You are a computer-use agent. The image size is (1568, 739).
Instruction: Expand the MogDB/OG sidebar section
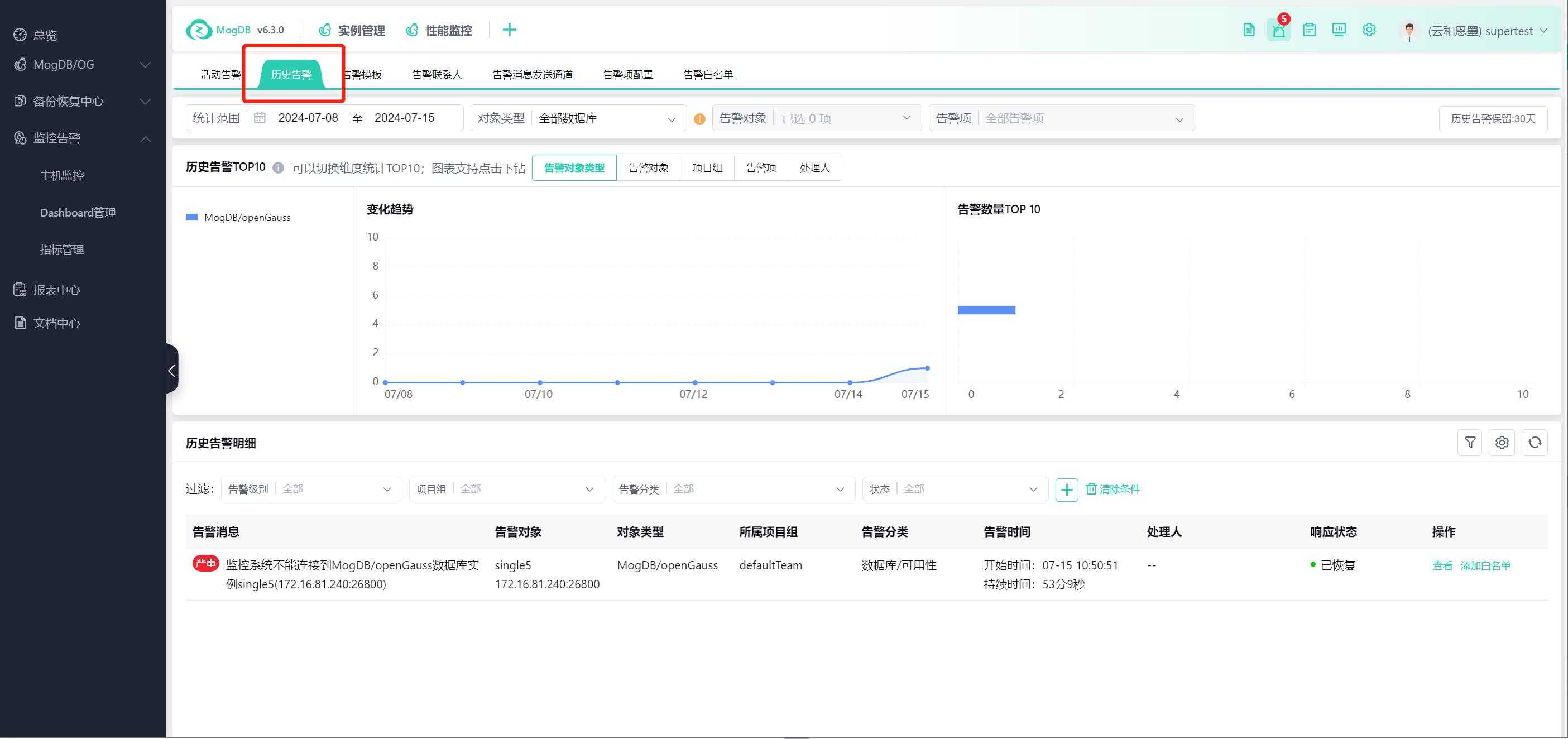83,65
